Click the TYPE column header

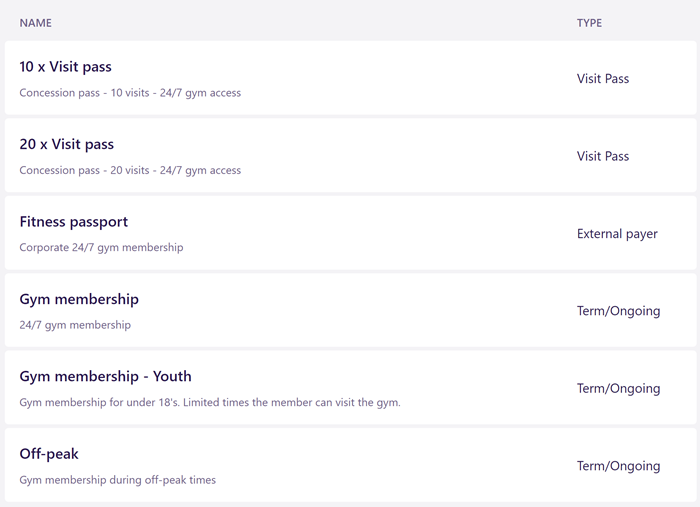(x=589, y=23)
